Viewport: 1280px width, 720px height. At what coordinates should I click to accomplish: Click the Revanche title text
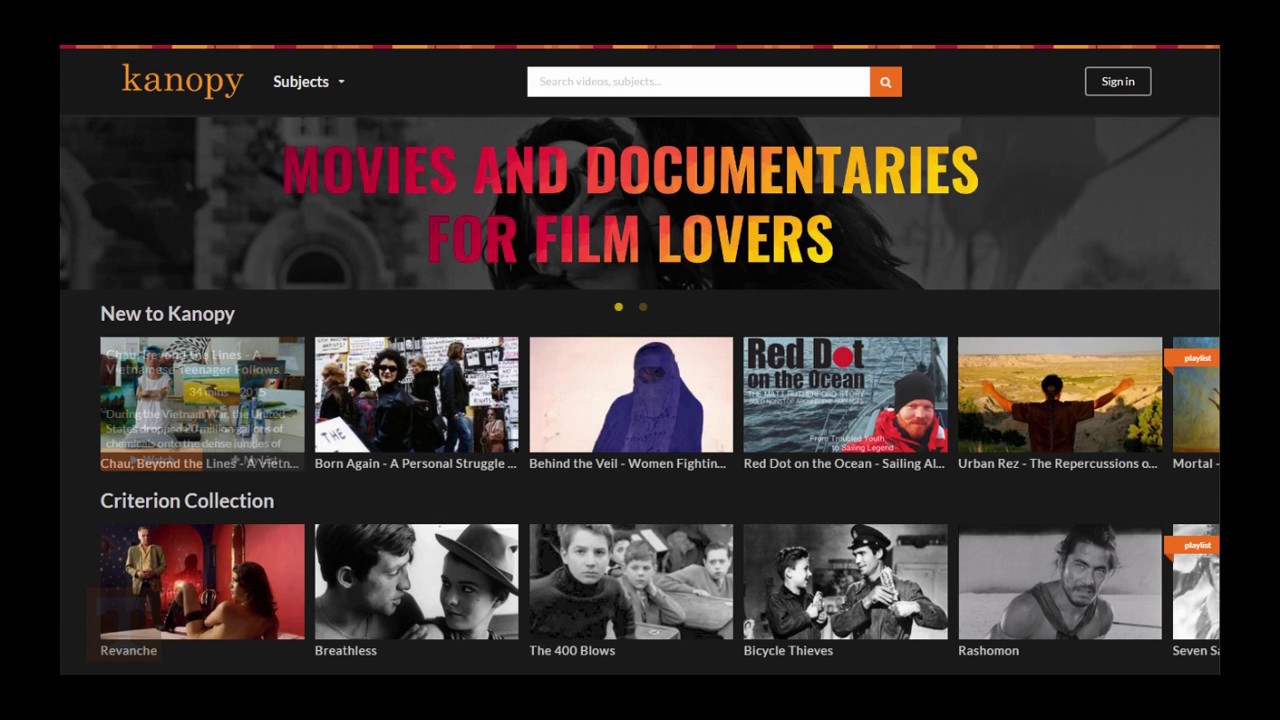point(129,651)
